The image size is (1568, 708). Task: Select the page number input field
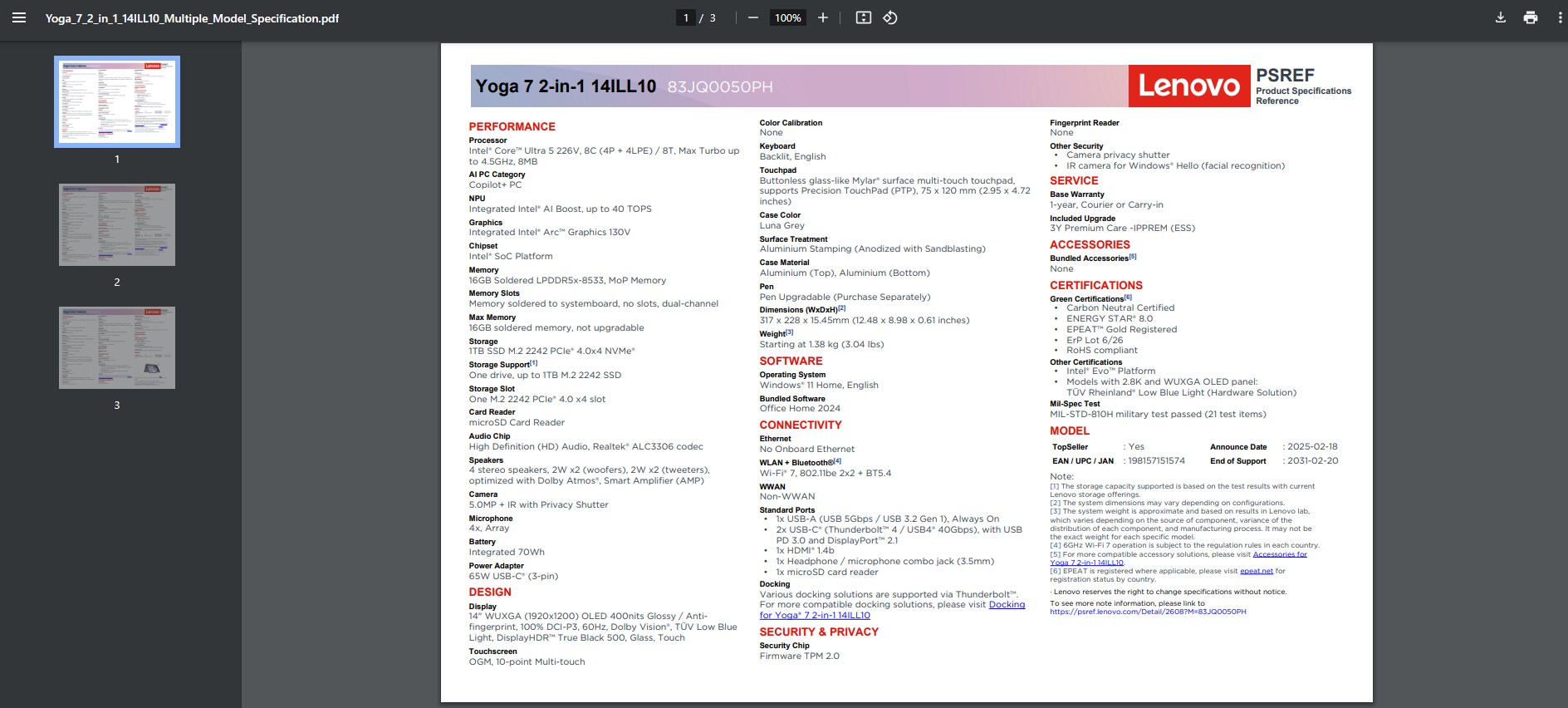[x=685, y=17]
